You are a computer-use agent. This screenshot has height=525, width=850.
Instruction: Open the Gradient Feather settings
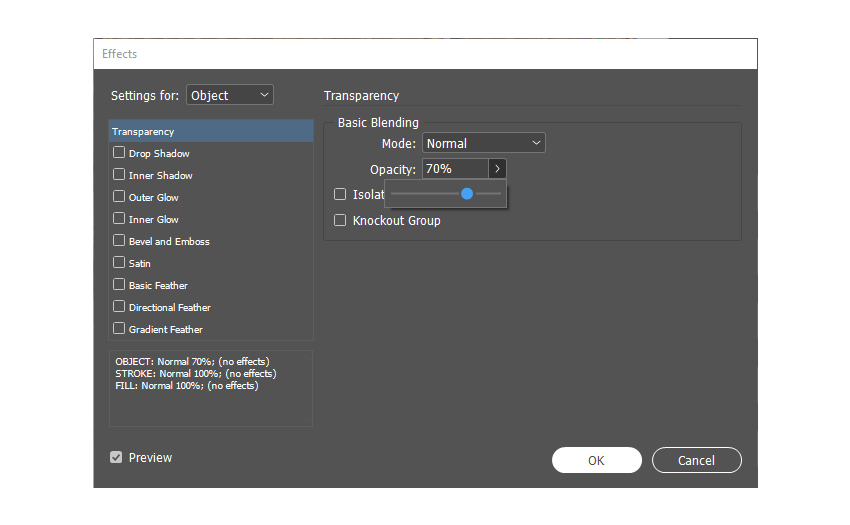point(166,329)
